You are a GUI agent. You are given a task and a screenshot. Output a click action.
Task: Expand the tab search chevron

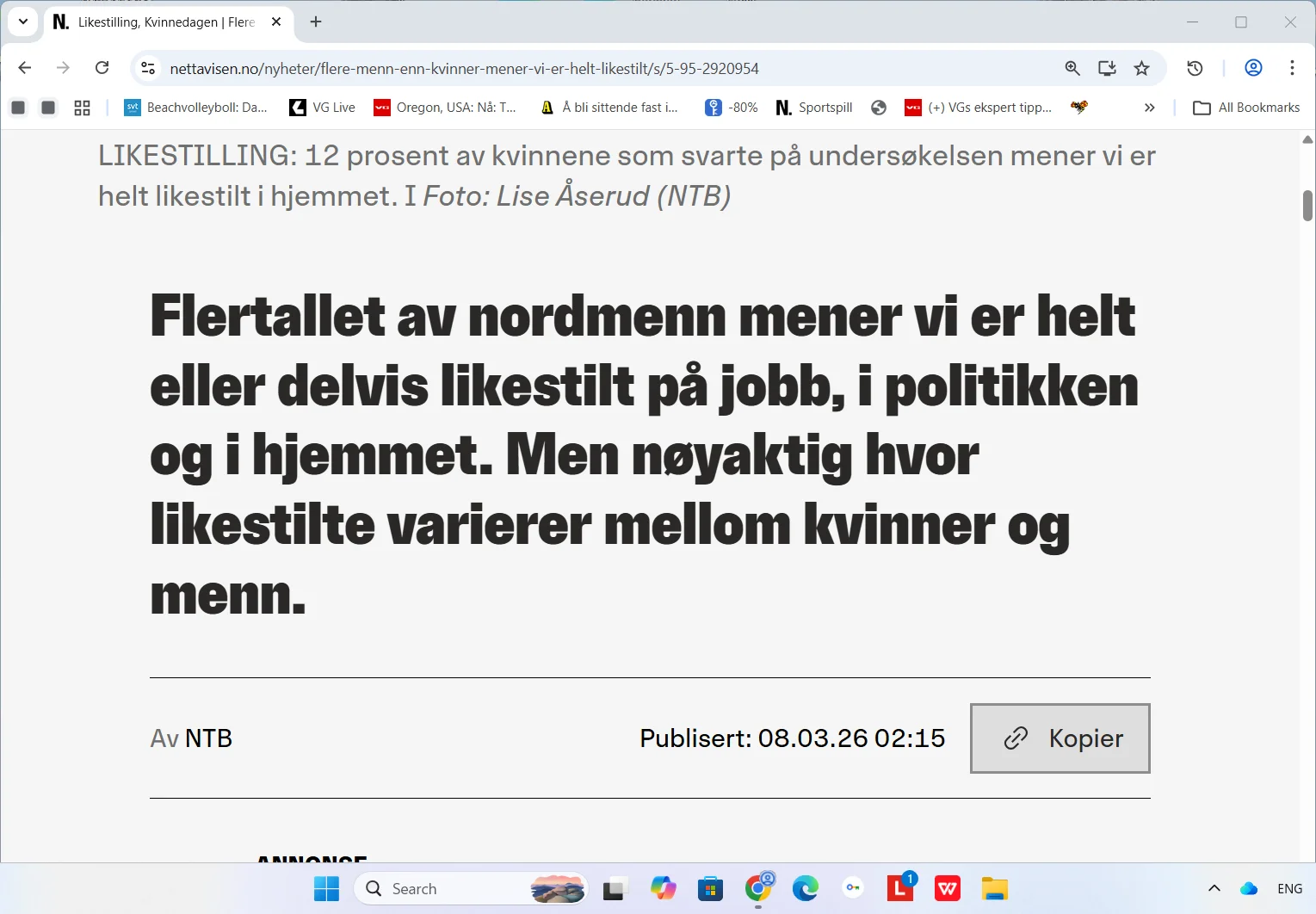pos(22,22)
